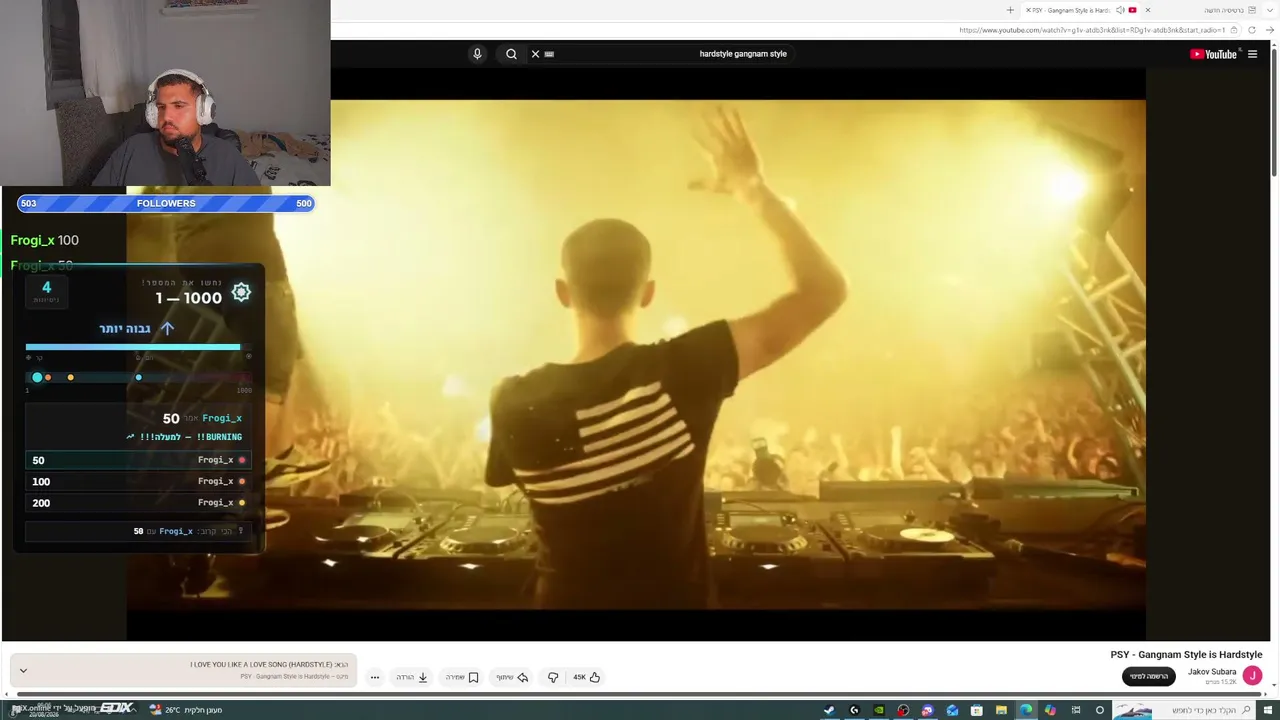This screenshot has height=720, width=1280.
Task: Open the three-dot more actions menu
Action: (375, 677)
